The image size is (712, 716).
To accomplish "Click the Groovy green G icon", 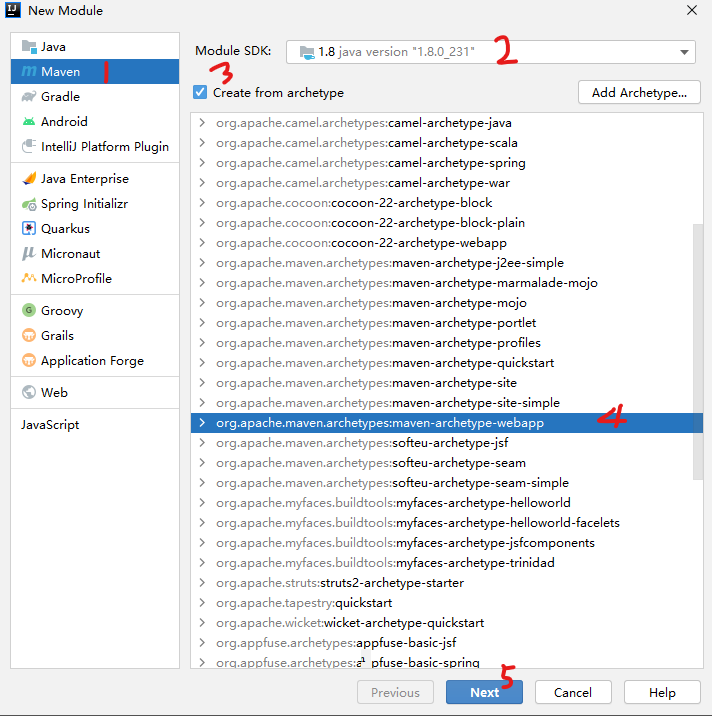I will 29,311.
